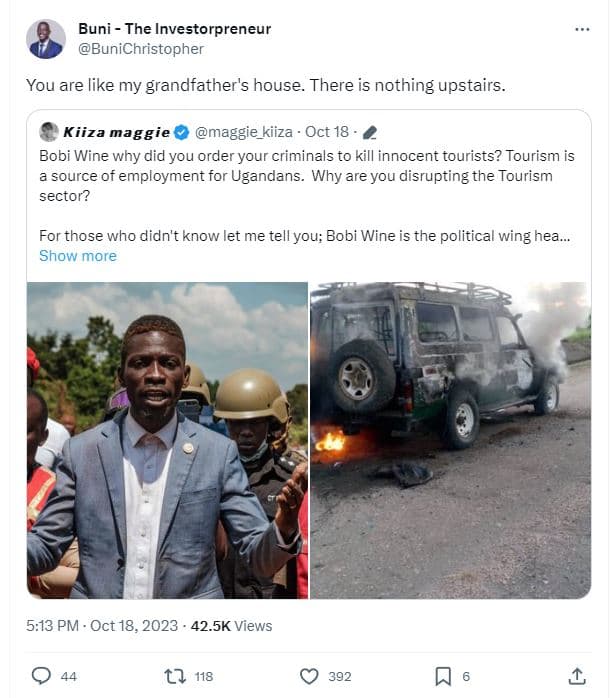Viewport: 611px width, 698px height.
Task: Click Kiiza maggie's small avatar
Action: click(49, 132)
